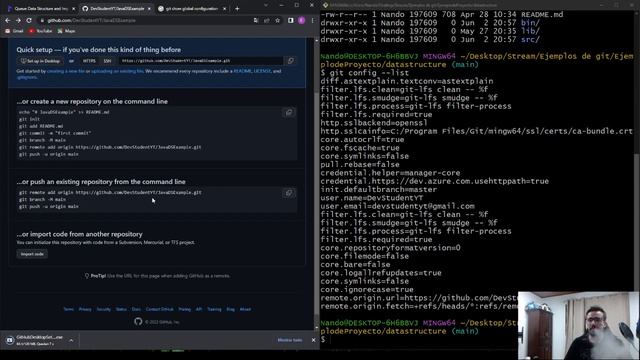Screen dimensions: 640x360
Task: Open the tab search chevron in Chrome
Action: coord(266,5)
